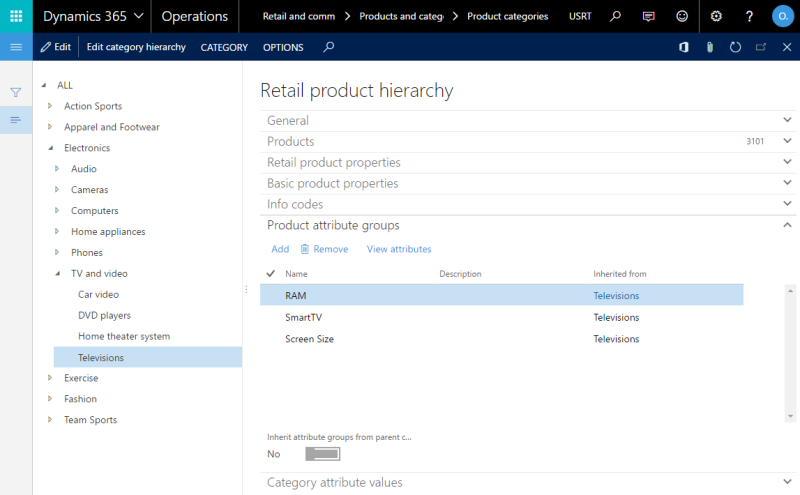Collapse the TV and video node
Screen dimensions: 800x495
tap(58, 274)
